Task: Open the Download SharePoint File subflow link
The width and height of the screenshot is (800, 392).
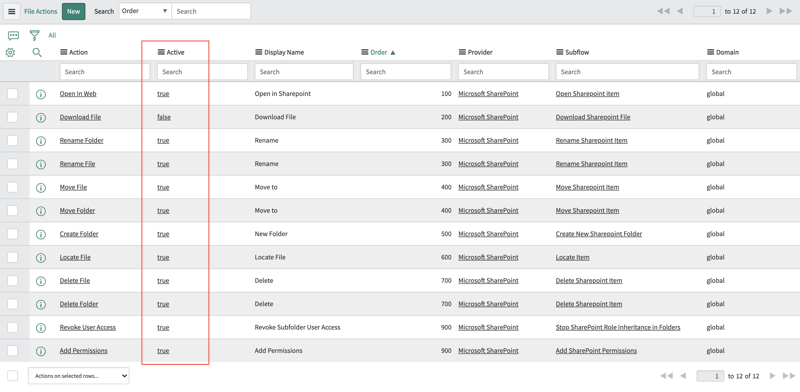Action: pos(593,117)
